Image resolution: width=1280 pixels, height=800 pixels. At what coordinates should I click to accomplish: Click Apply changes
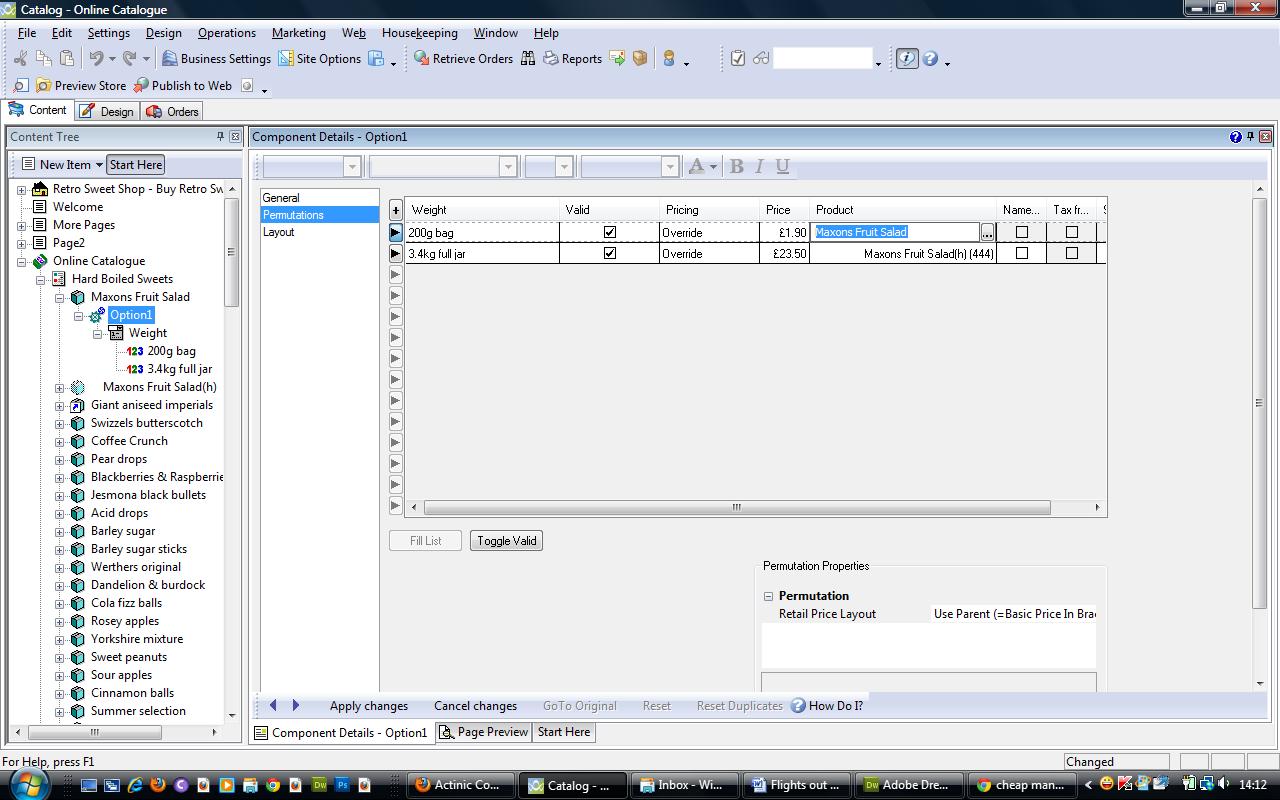coord(368,706)
